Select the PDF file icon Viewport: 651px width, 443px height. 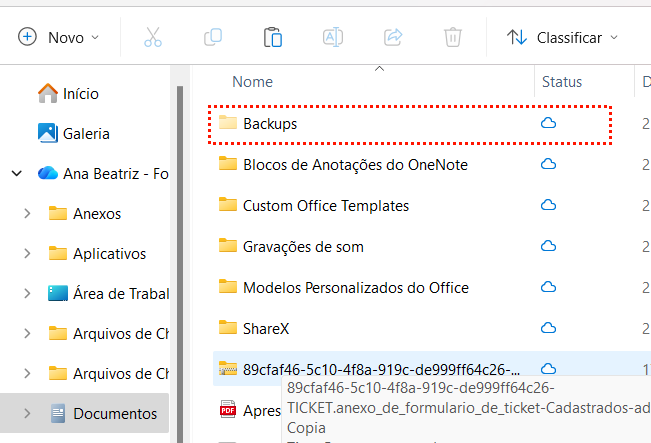pos(227,409)
